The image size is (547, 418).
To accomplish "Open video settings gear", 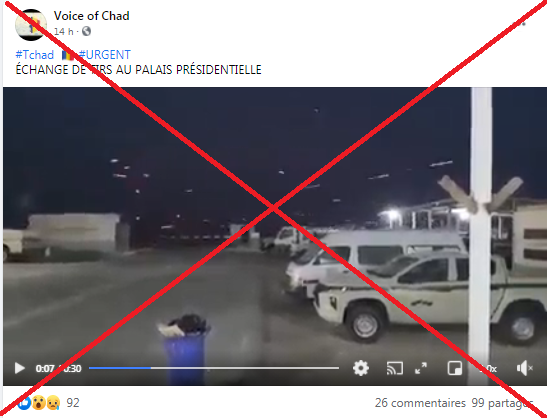I will [361, 368].
